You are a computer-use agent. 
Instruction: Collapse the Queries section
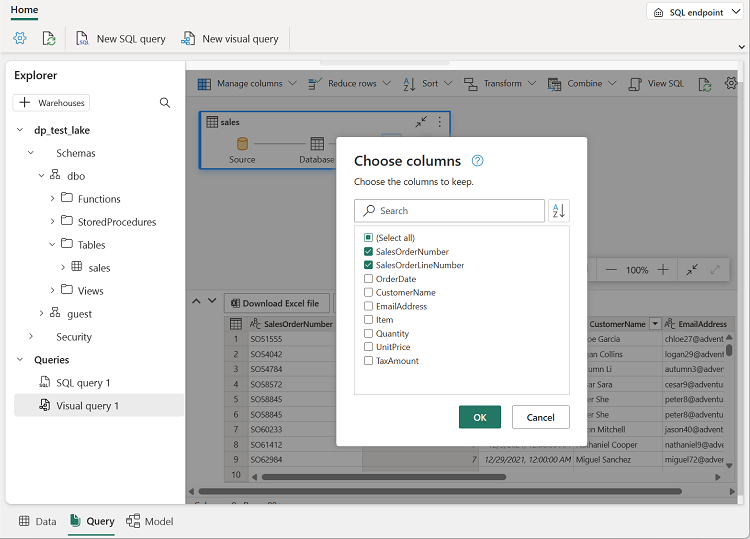tap(20, 359)
